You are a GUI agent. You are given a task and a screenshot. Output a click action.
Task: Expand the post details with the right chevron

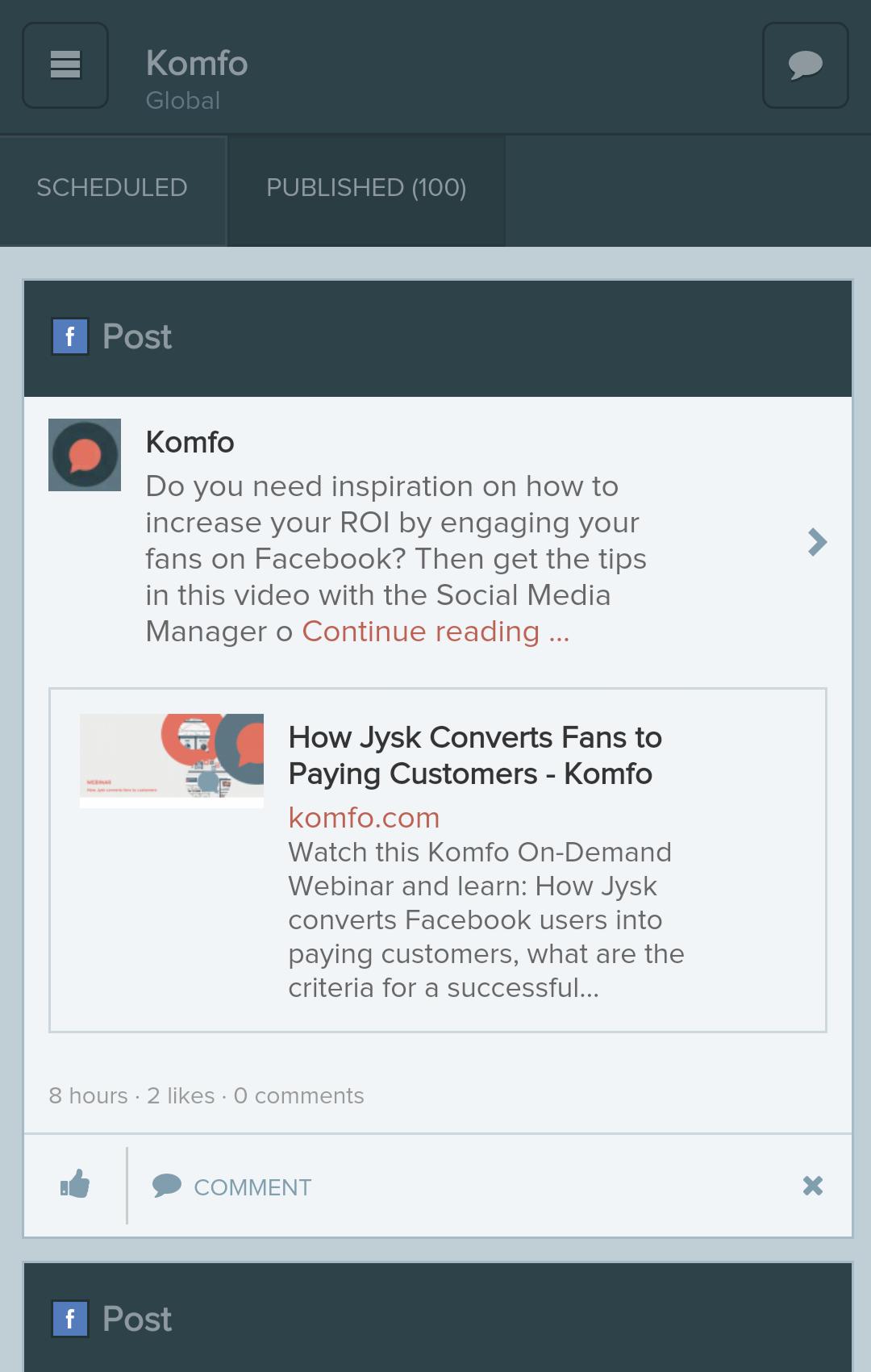[817, 543]
